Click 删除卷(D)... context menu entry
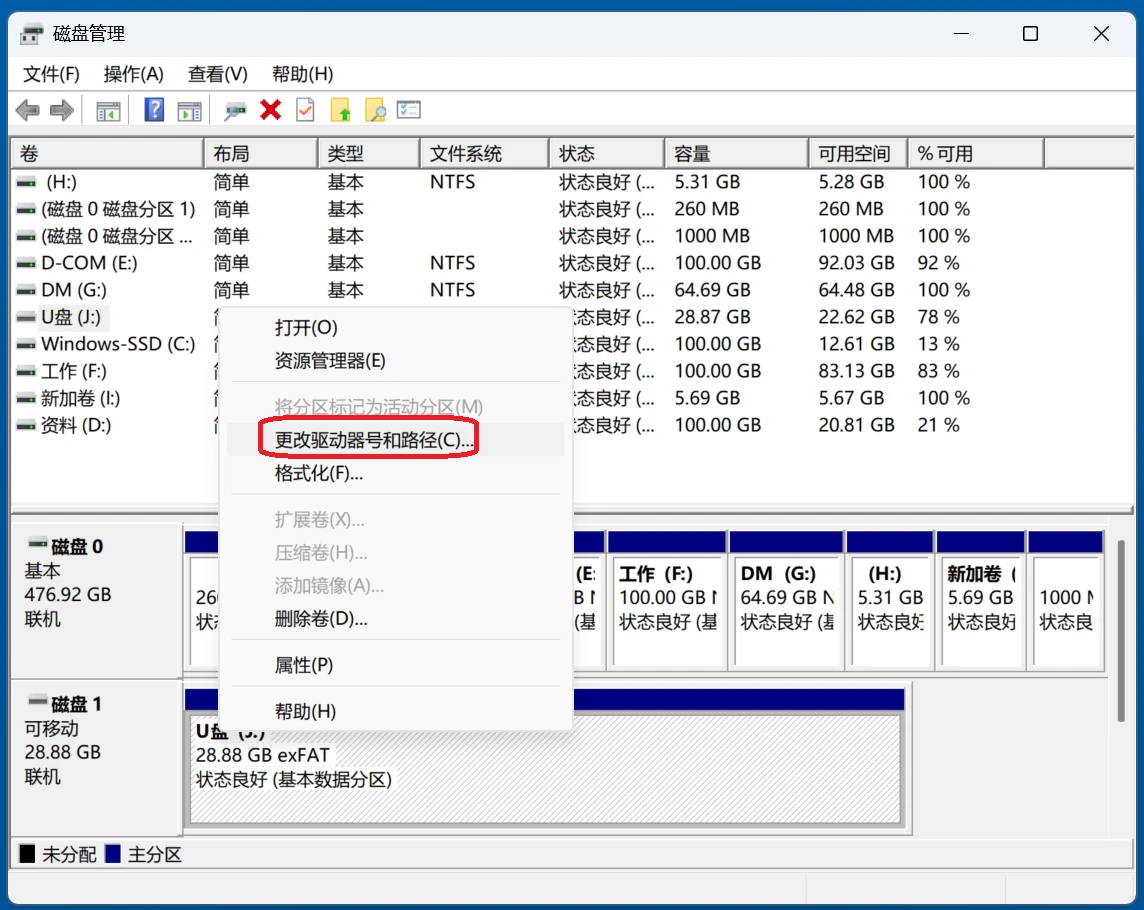Image resolution: width=1144 pixels, height=910 pixels. [x=321, y=619]
